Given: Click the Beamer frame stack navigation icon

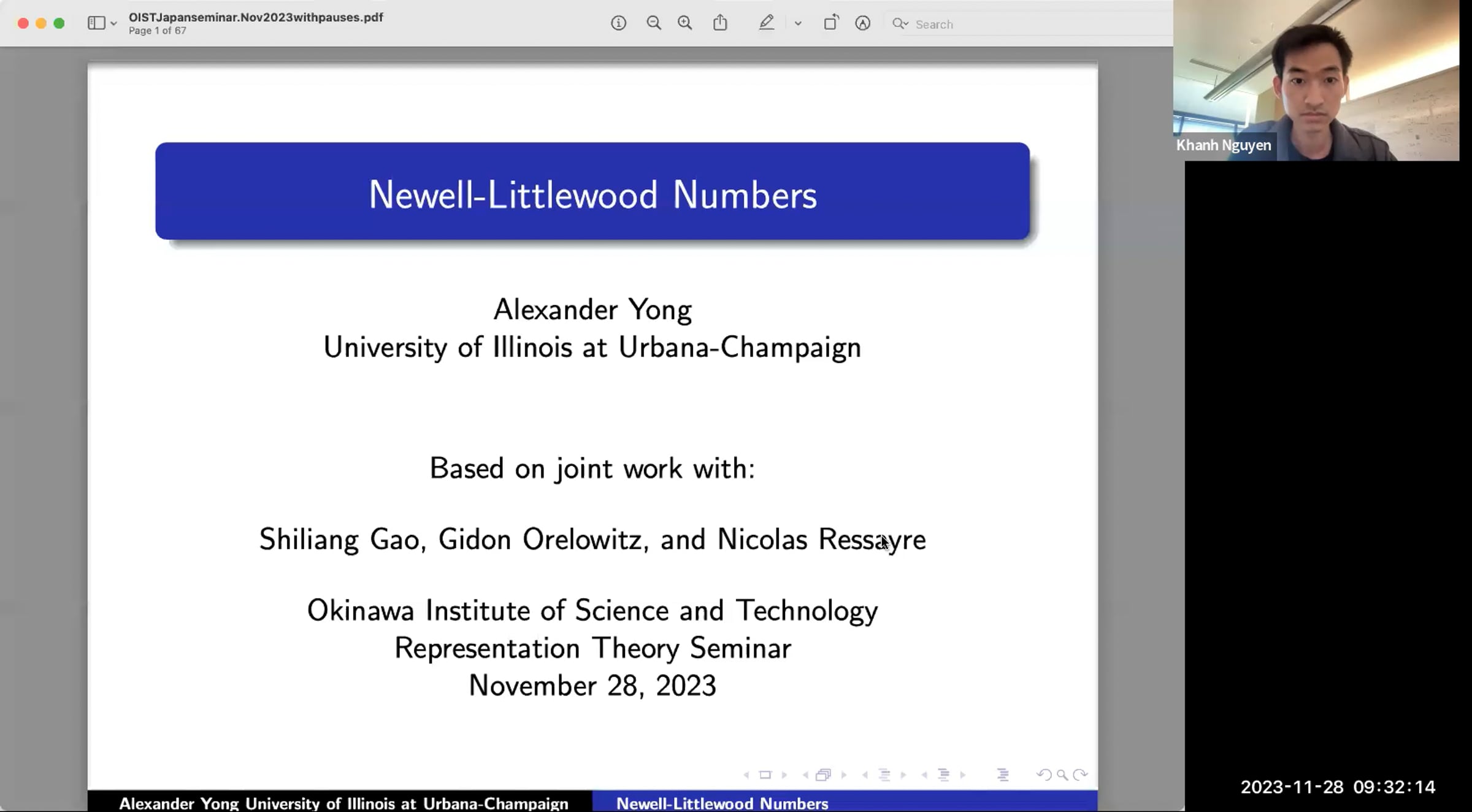Looking at the screenshot, I should (823, 775).
